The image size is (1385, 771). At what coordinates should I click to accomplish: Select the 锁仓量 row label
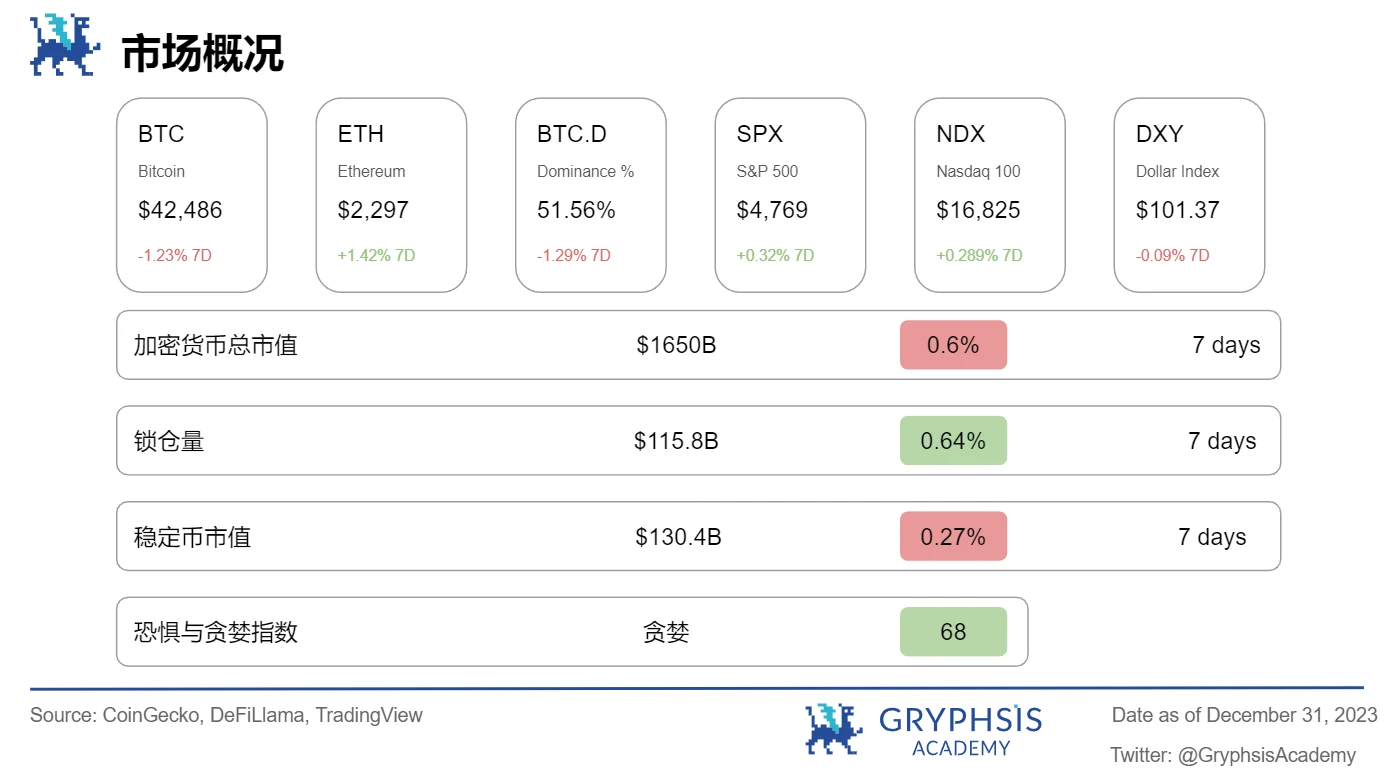[x=169, y=441]
